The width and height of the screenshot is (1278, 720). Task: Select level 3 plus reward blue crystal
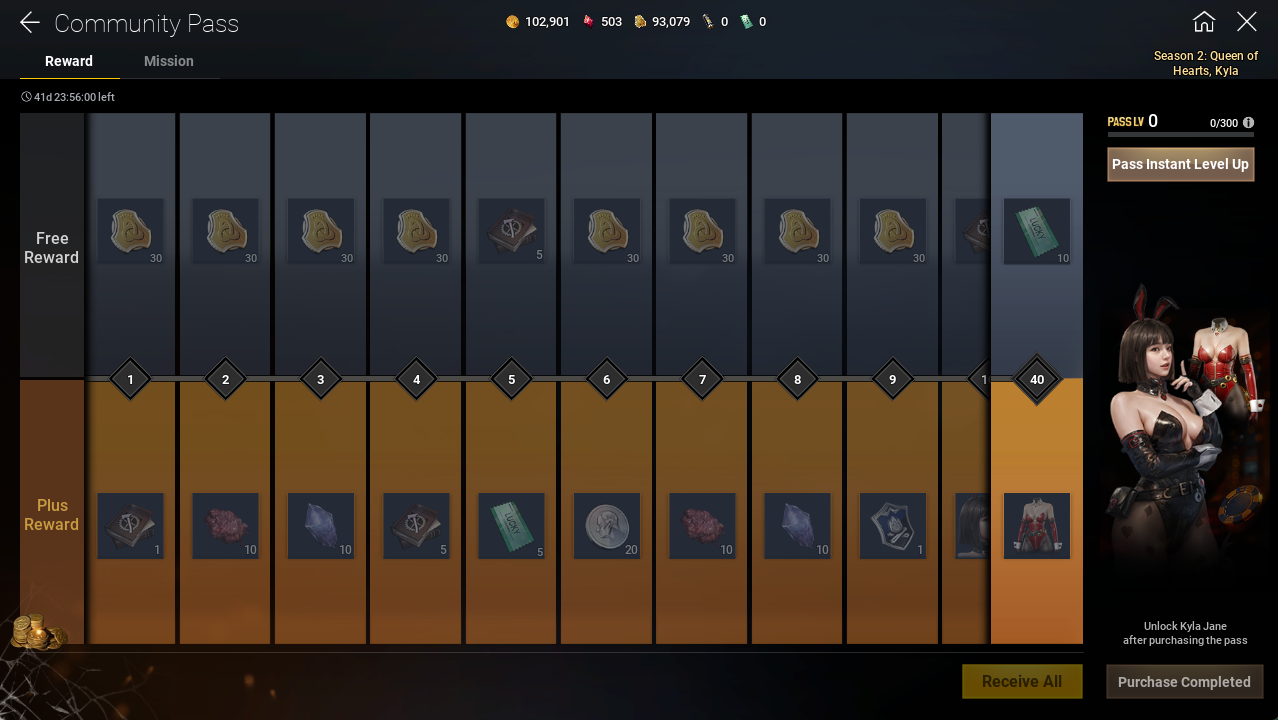pos(321,526)
